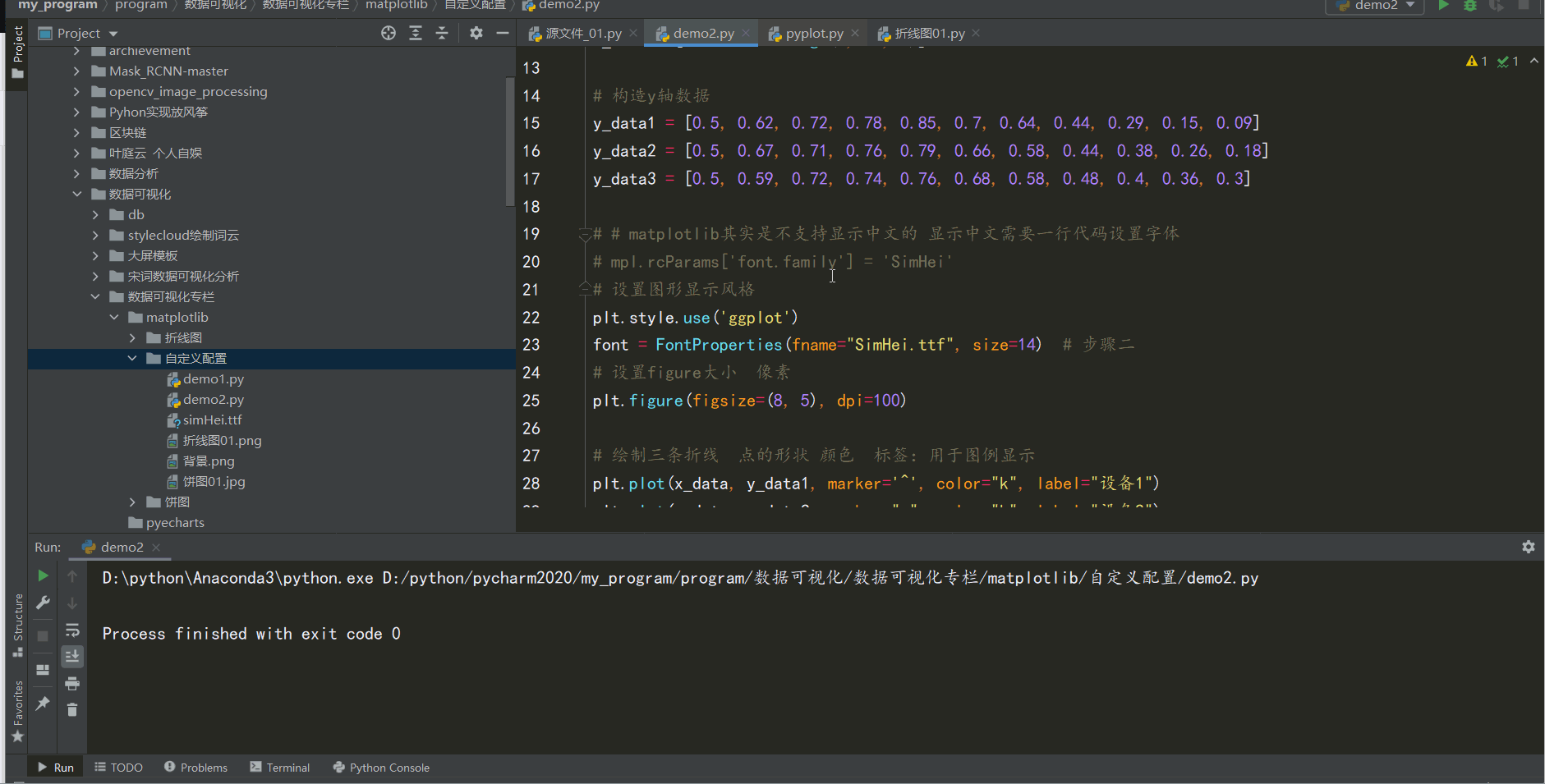Toggle scroll to end in the run console
The image size is (1545, 784).
[x=72, y=656]
